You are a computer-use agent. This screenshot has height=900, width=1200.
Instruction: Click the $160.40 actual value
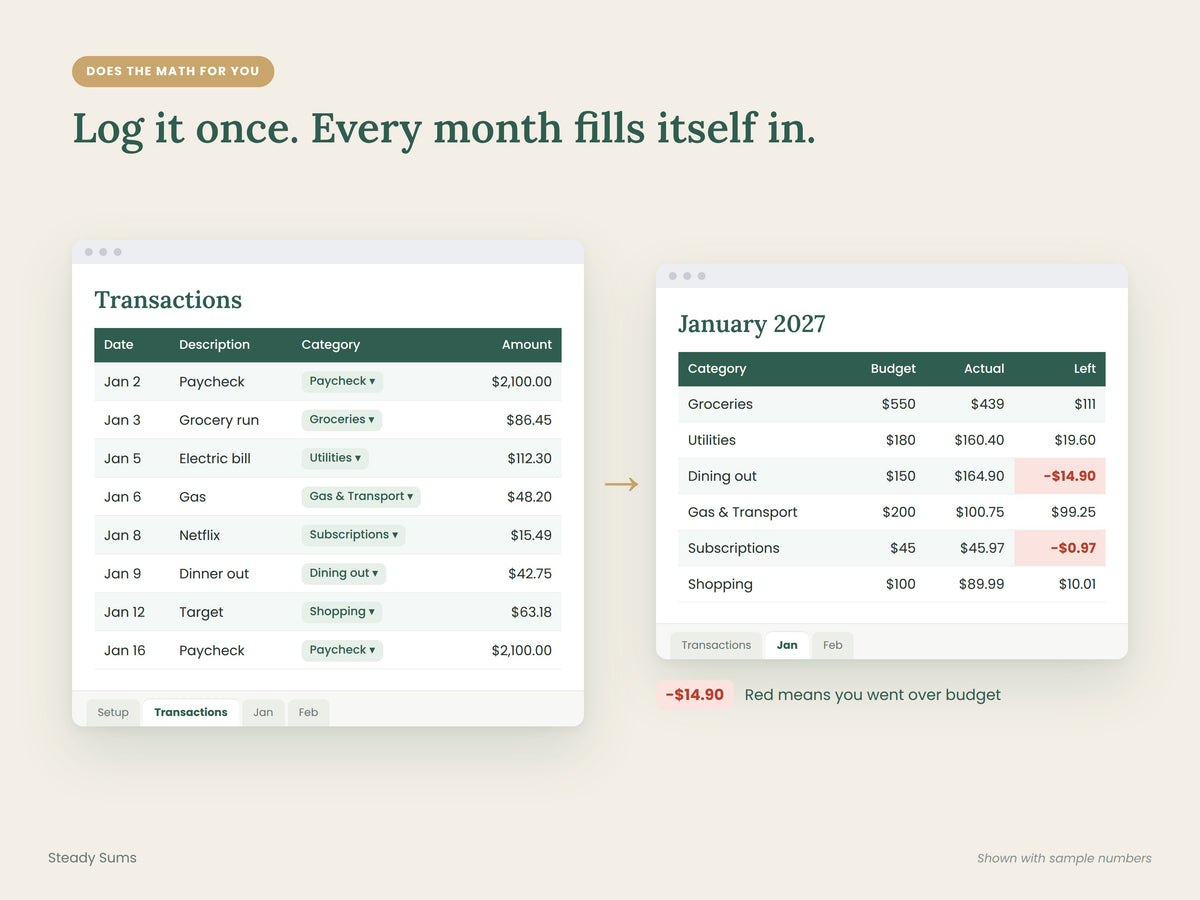click(x=979, y=440)
